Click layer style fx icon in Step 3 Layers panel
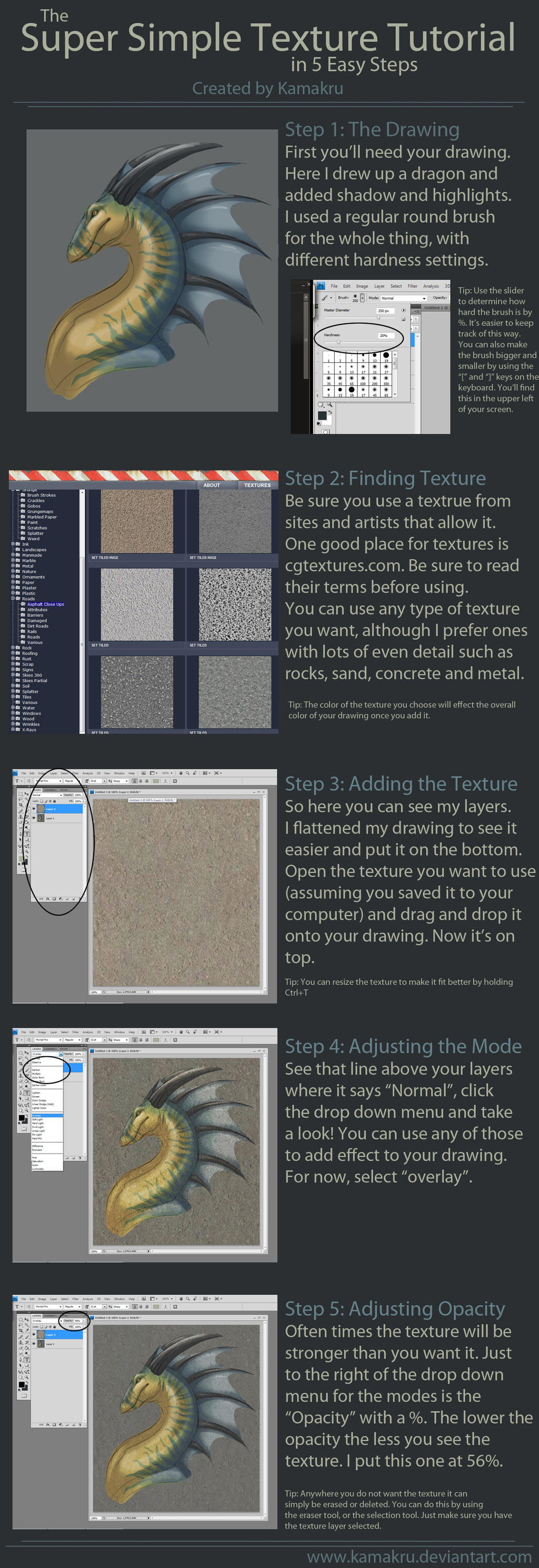This screenshot has width=539, height=1568. click(47, 899)
